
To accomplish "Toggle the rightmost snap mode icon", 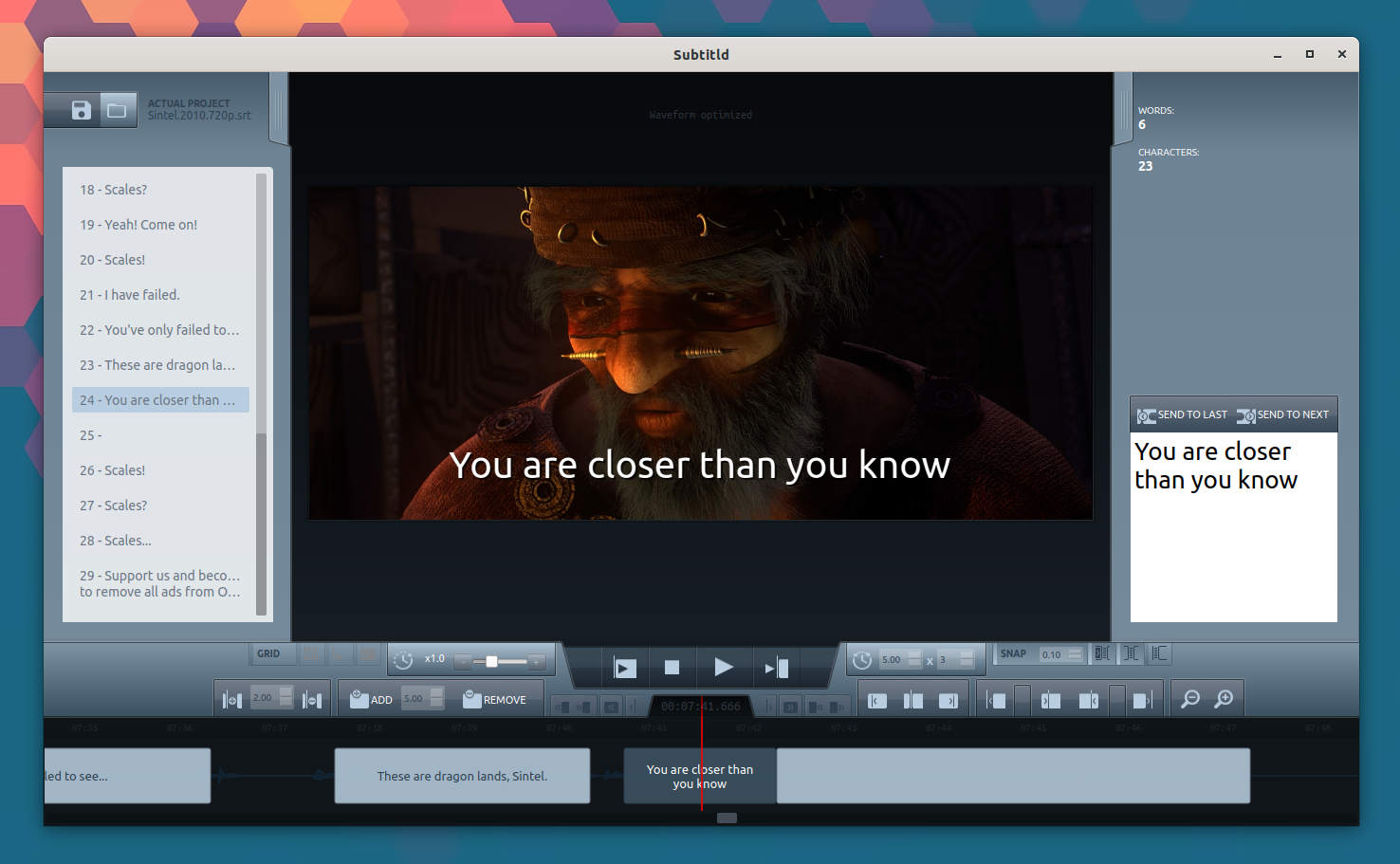I will [1158, 653].
